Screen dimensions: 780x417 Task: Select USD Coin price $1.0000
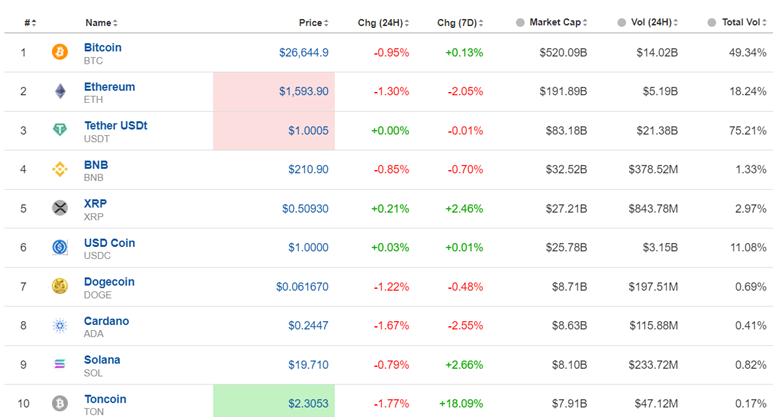point(308,247)
